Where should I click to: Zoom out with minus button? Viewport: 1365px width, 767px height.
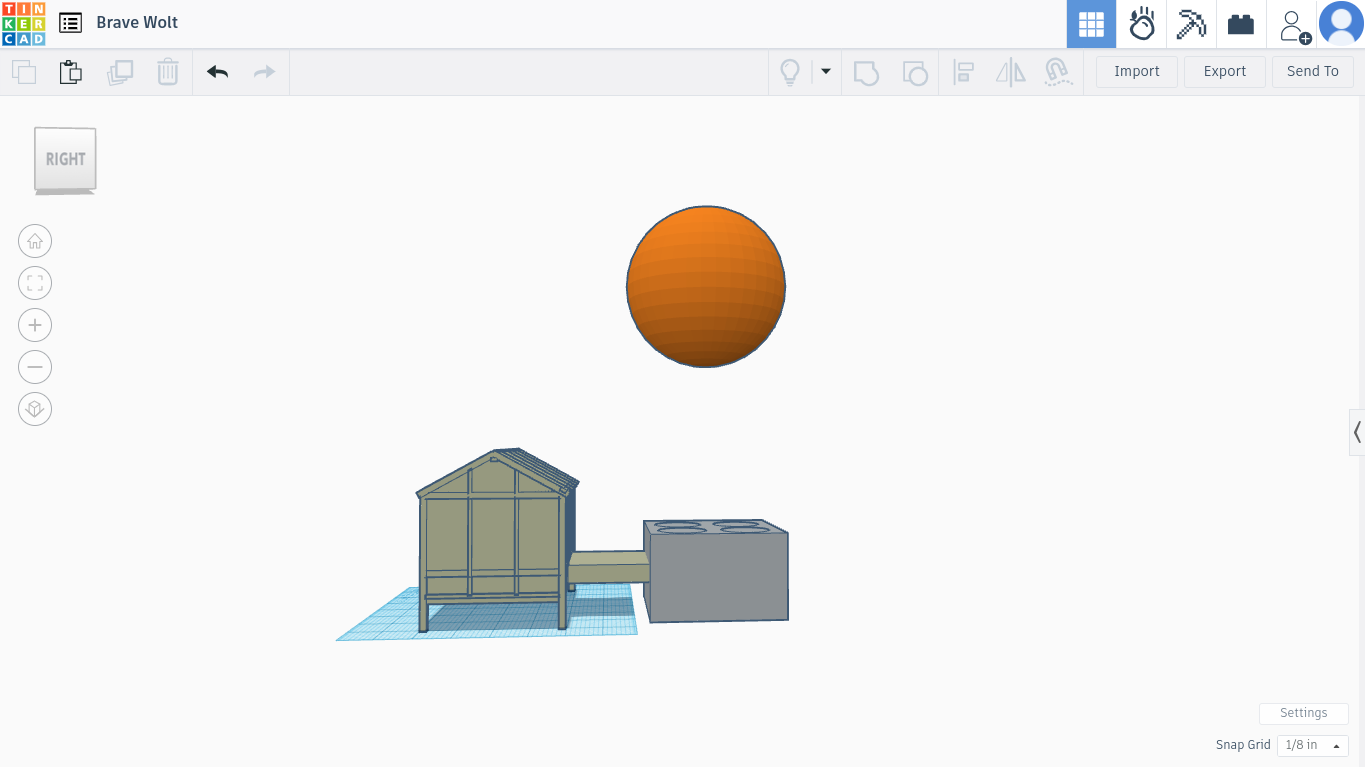tap(35, 367)
